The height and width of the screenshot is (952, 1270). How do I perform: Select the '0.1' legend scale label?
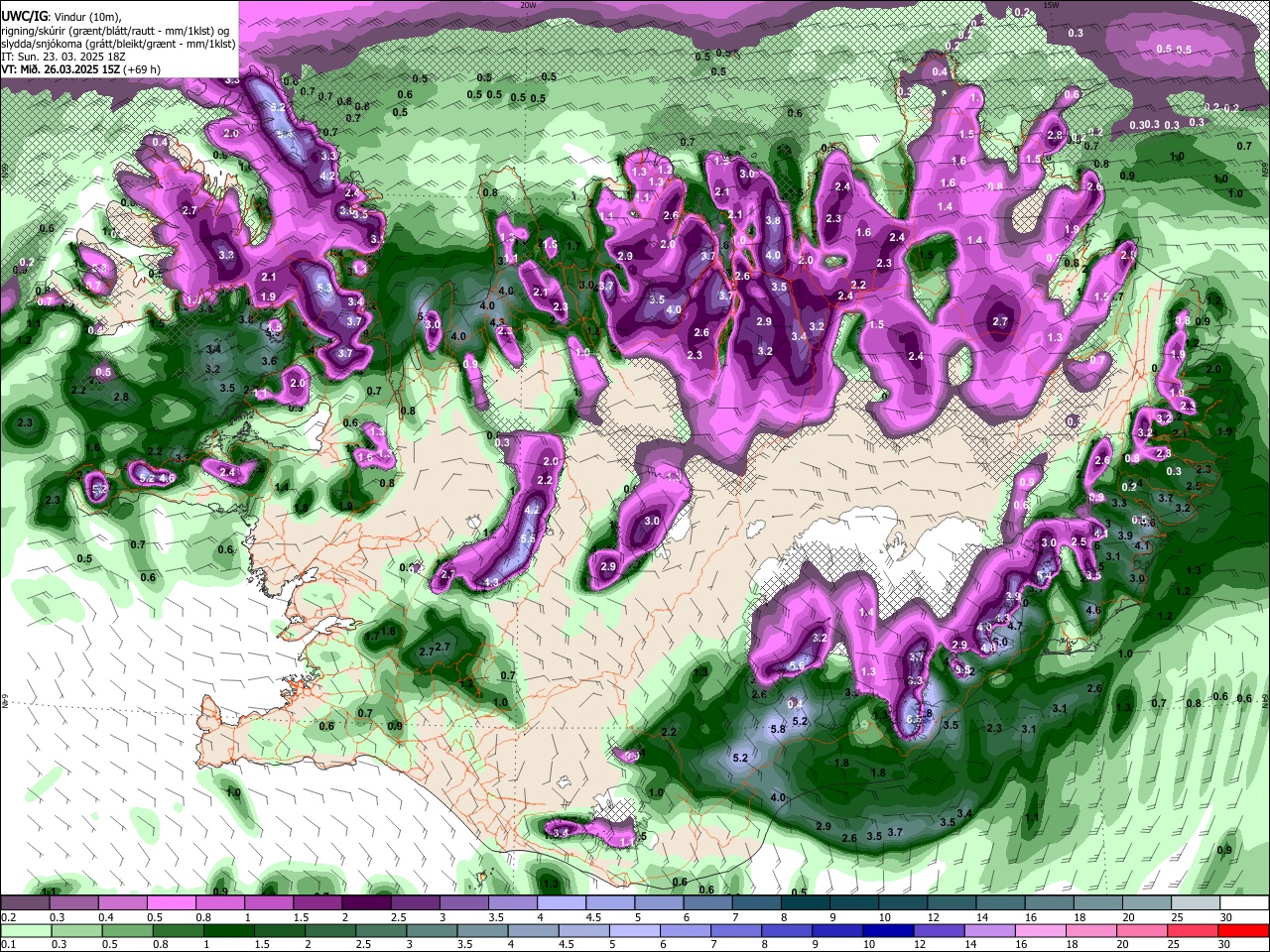pos(8,944)
